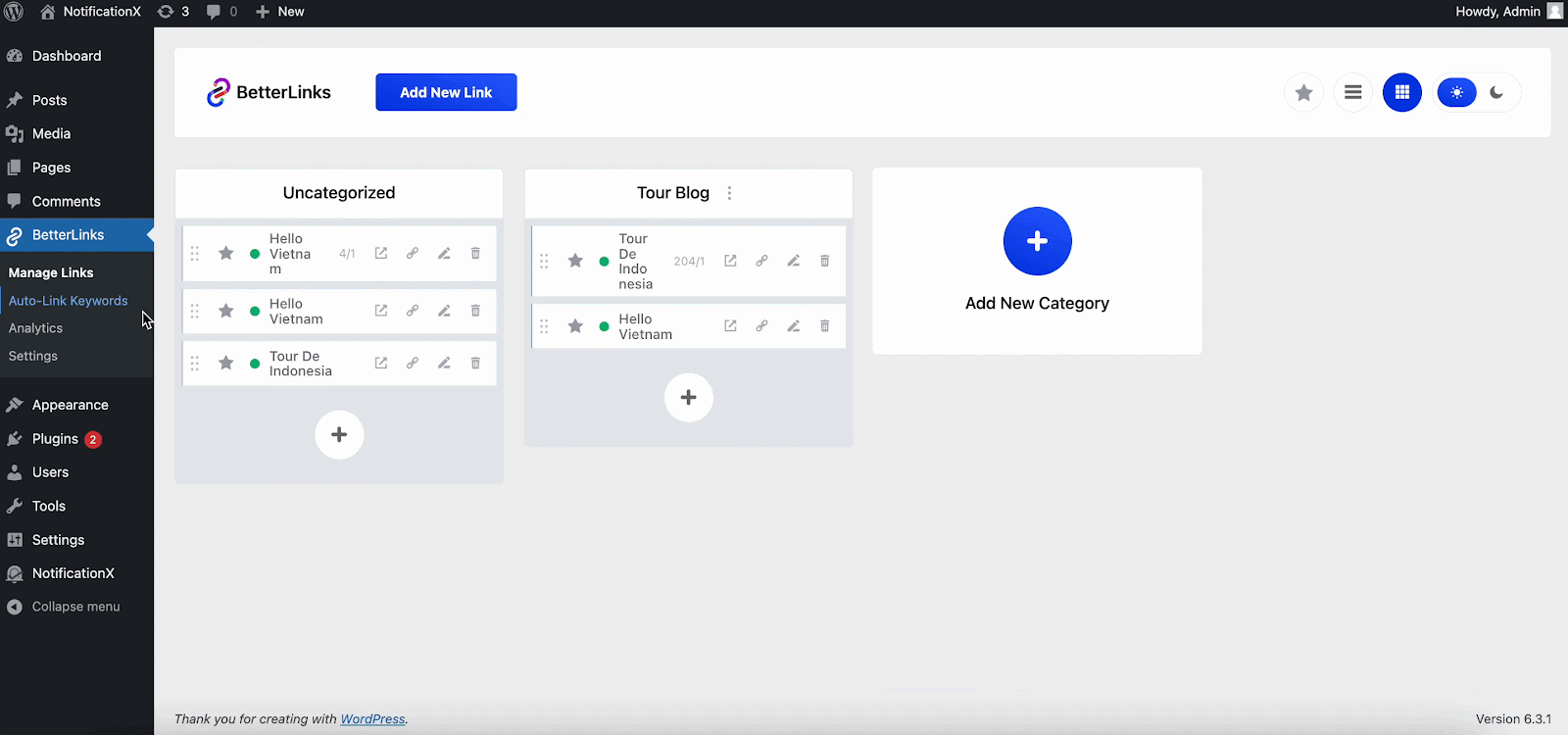
Task: Delete second Hello Vietnam link in Uncategorized
Action: (x=475, y=311)
